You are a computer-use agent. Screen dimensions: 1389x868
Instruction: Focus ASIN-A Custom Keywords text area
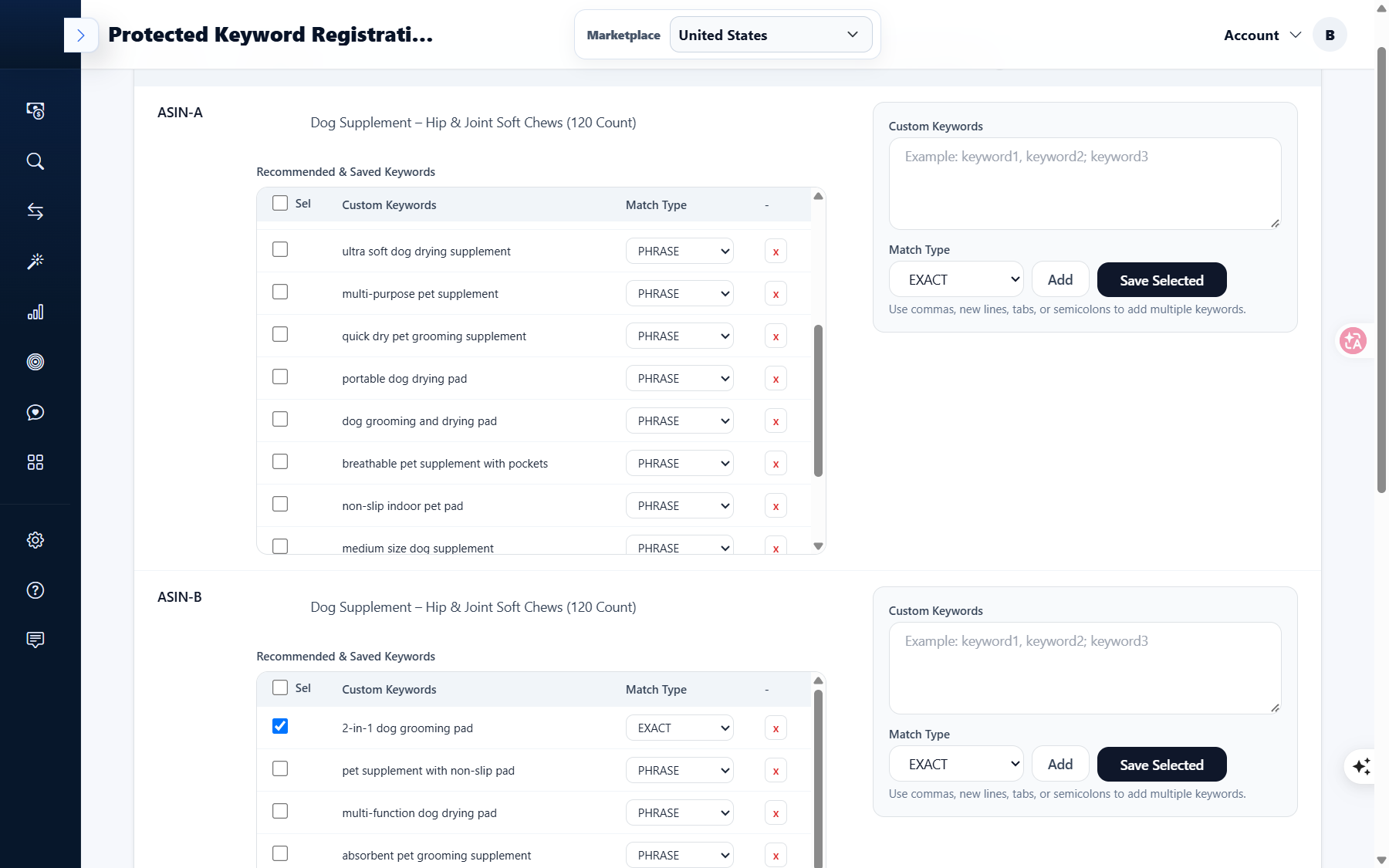[x=1085, y=184]
